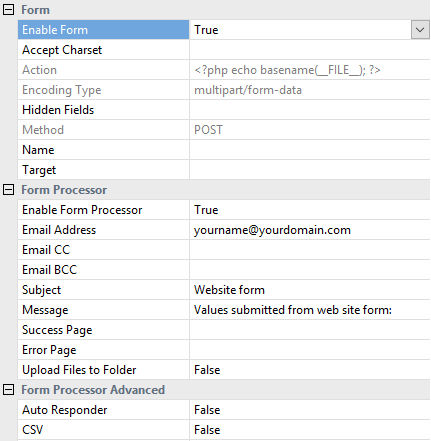Toggle the CSV False value
Image resolution: width=431 pixels, height=441 pixels.
coord(310,430)
